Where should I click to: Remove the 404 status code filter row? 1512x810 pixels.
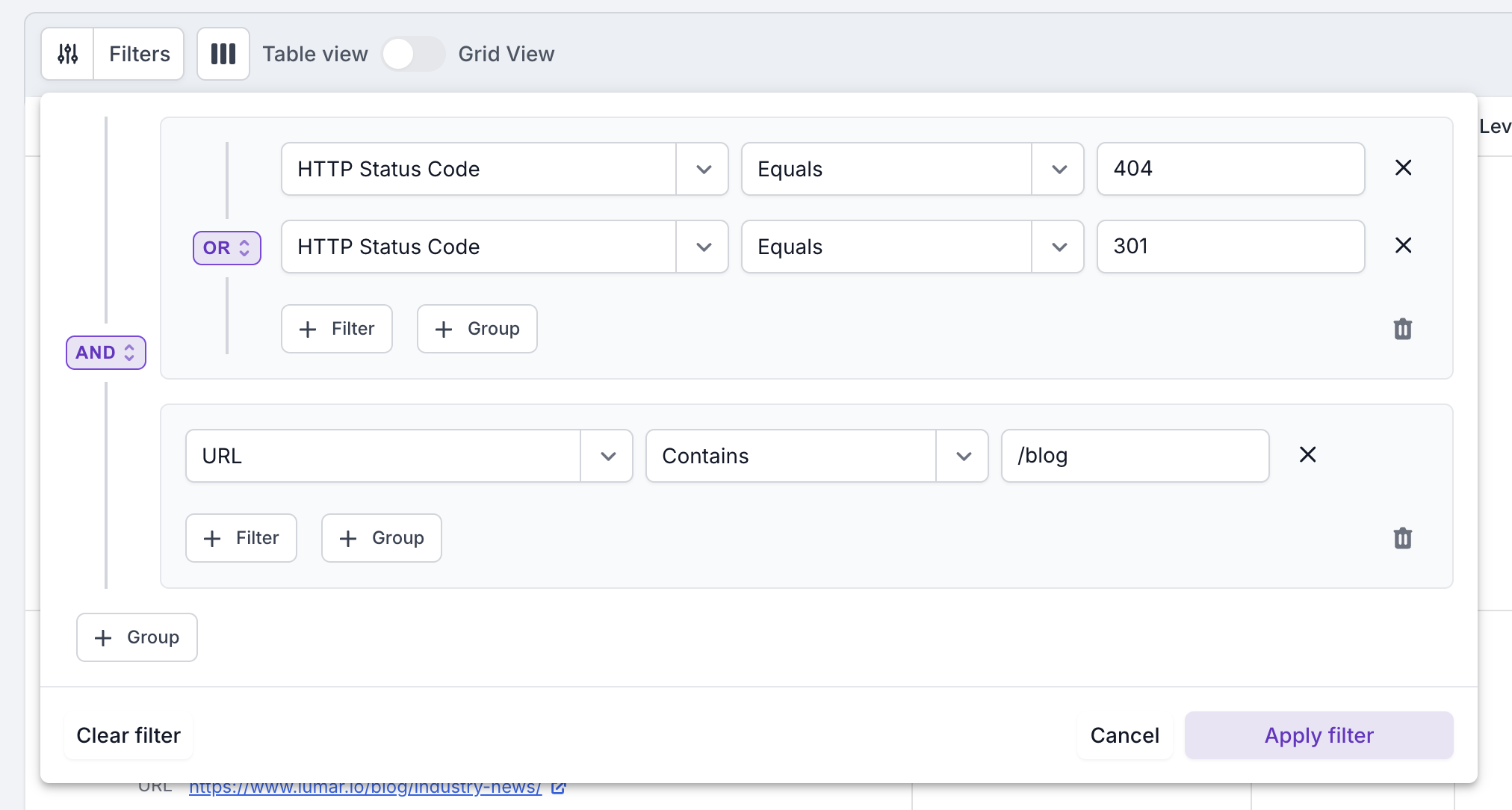coord(1404,168)
